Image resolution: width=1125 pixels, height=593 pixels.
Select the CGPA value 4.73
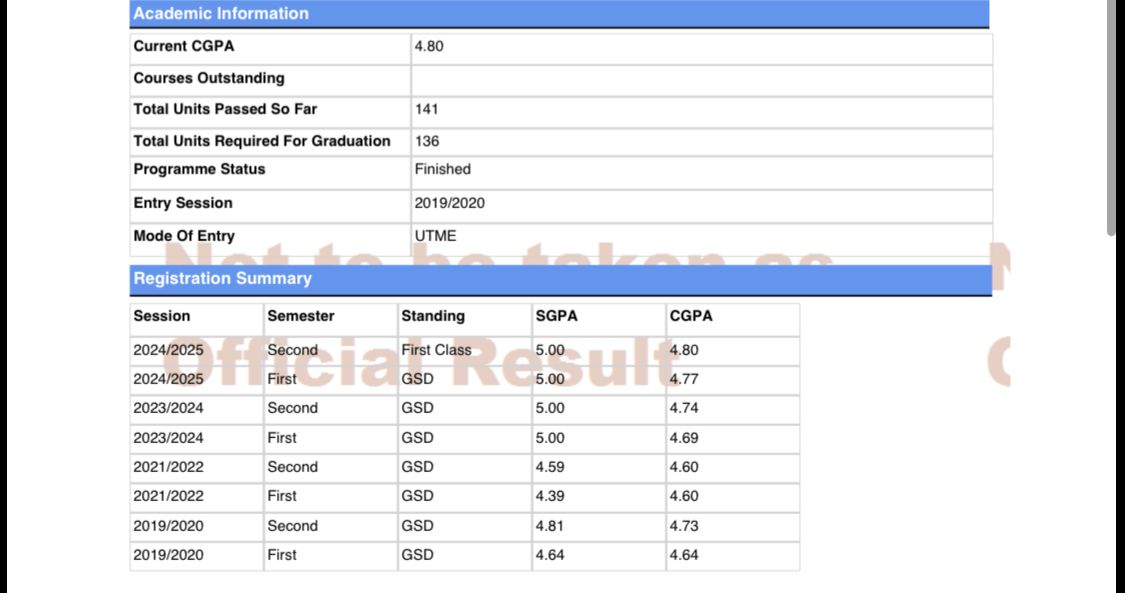(684, 526)
